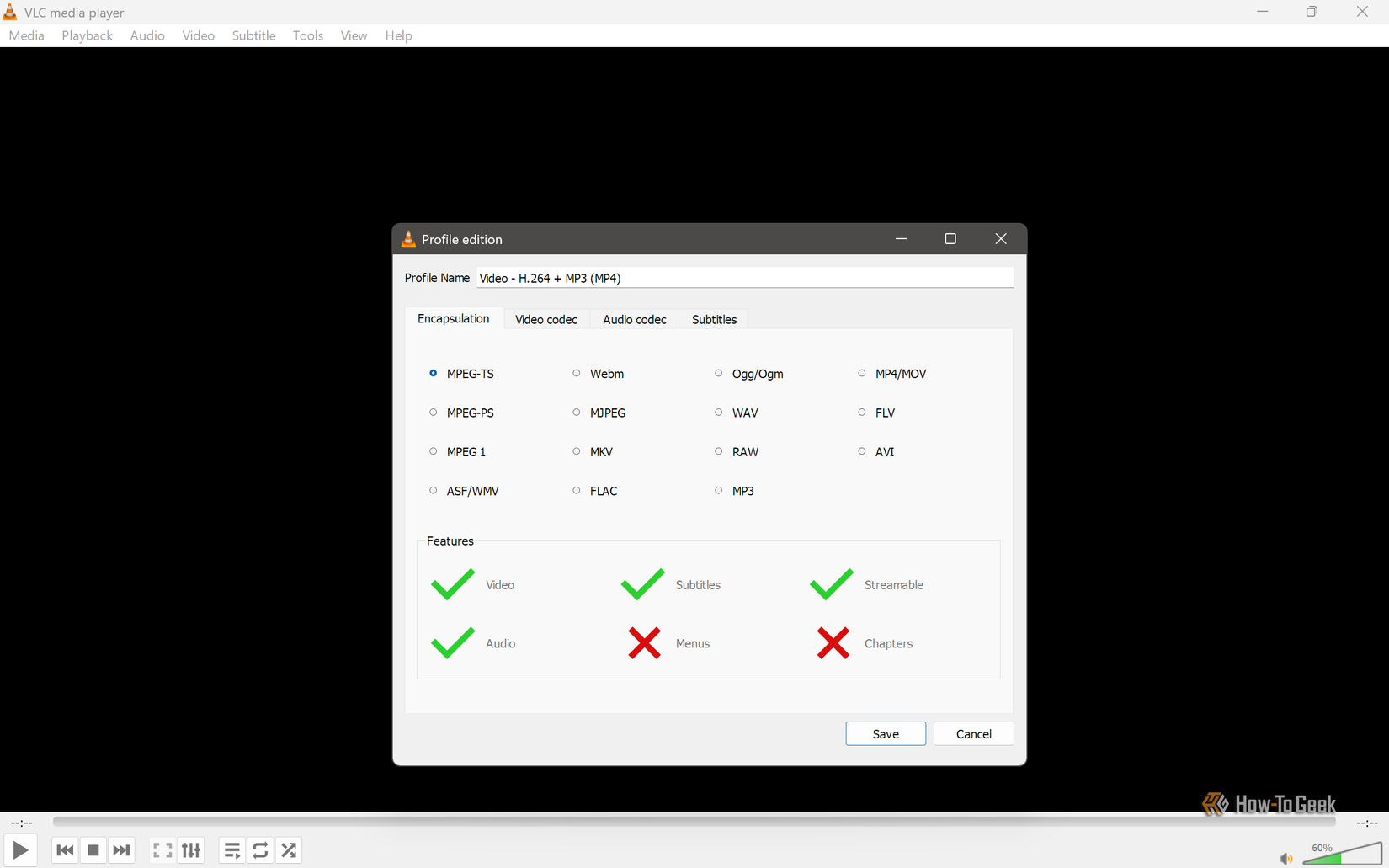Mute audio using speaker icon

[1286, 859]
